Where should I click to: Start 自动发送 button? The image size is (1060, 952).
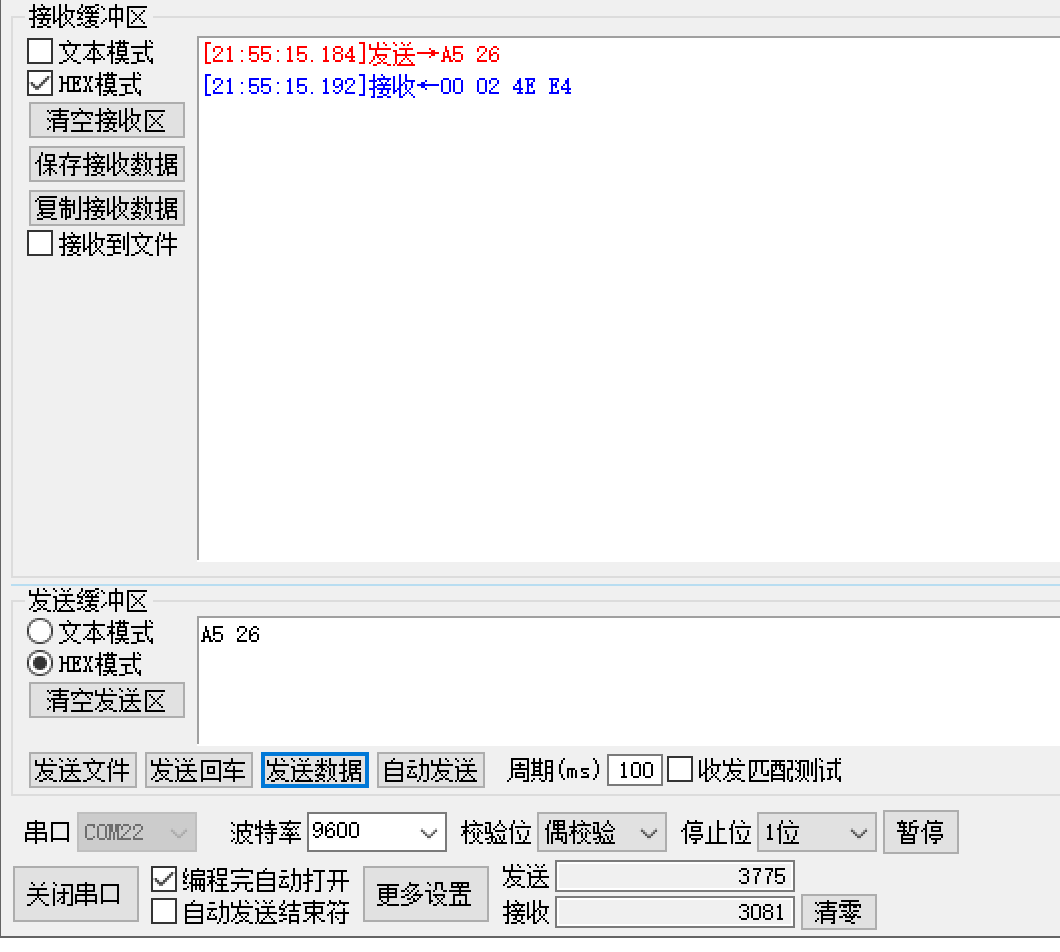[x=430, y=770]
